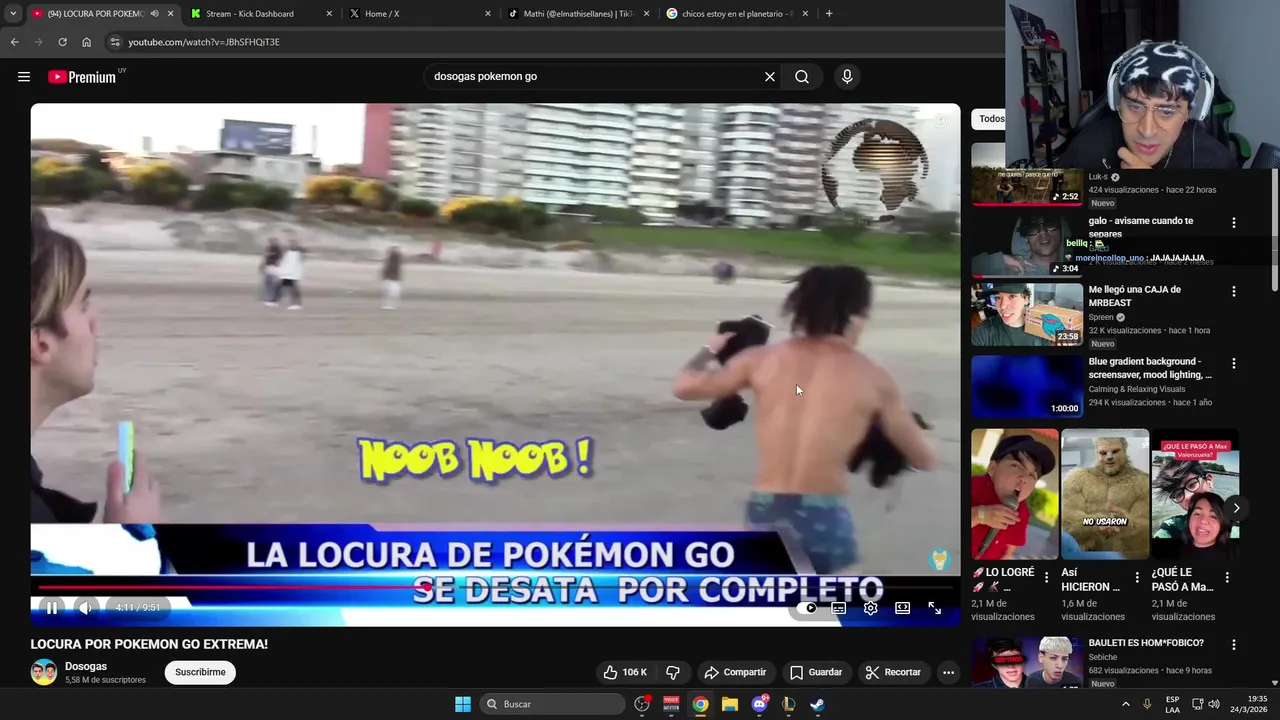Viewport: 1280px width, 720px height.
Task: Open the player settings gear
Action: [871, 608]
